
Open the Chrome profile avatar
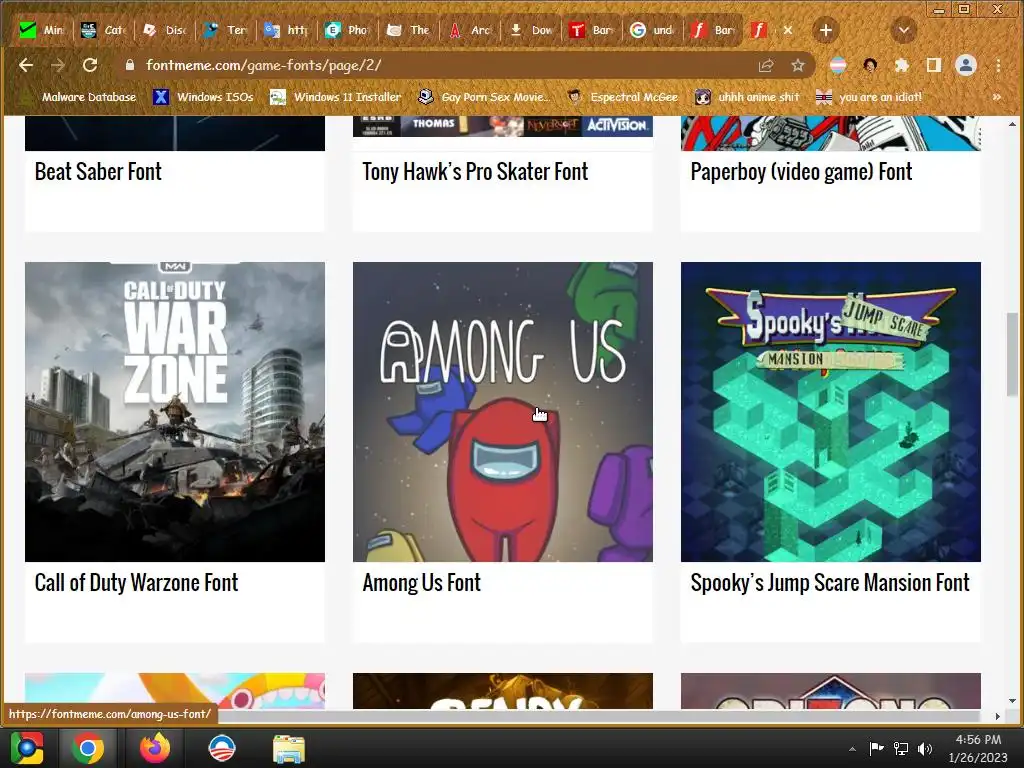[x=966, y=65]
